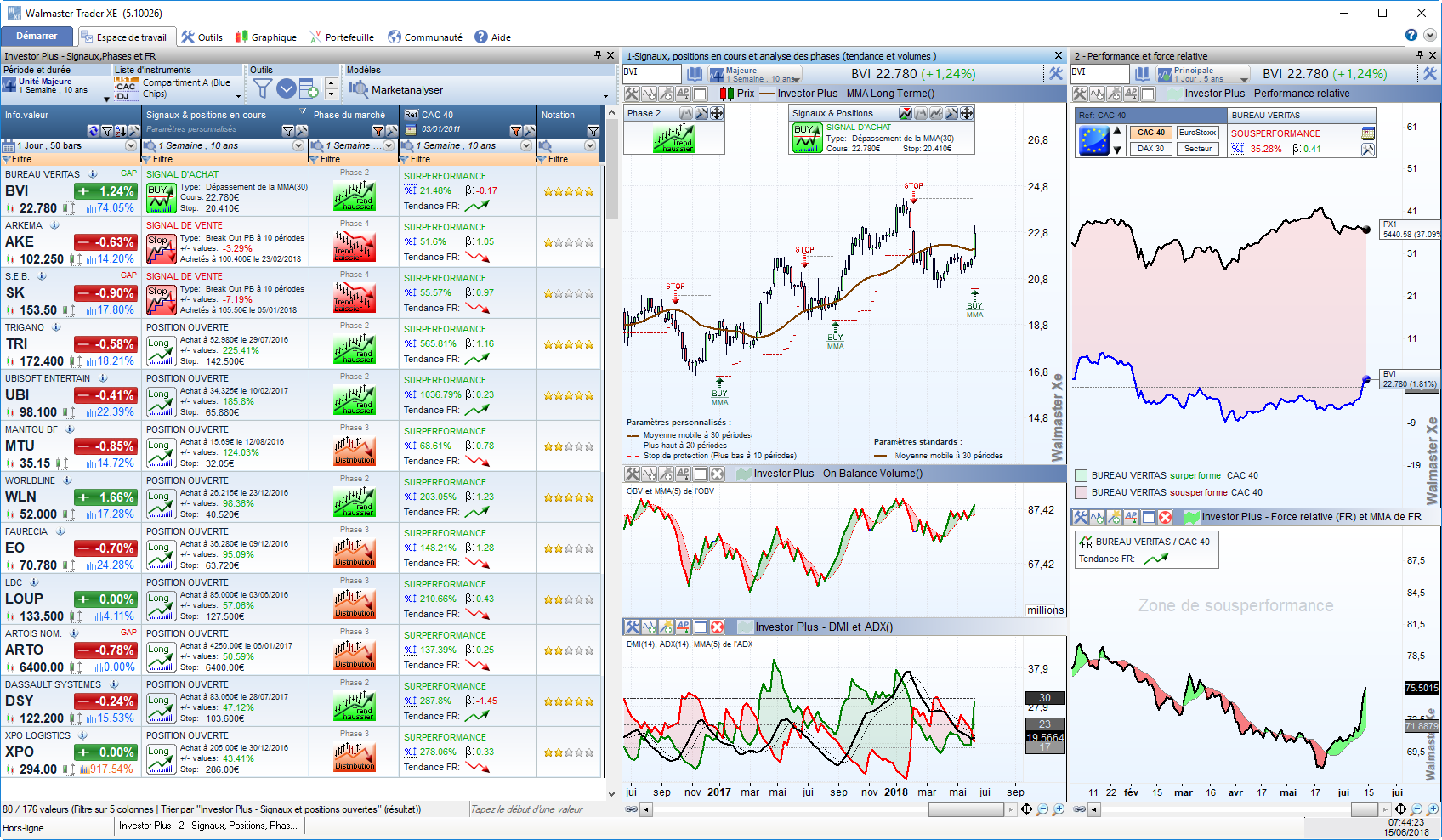This screenshot has width=1442, height=840.
Task: Open the book icon next to chart 1 BVI field
Action: pyautogui.click(x=695, y=74)
